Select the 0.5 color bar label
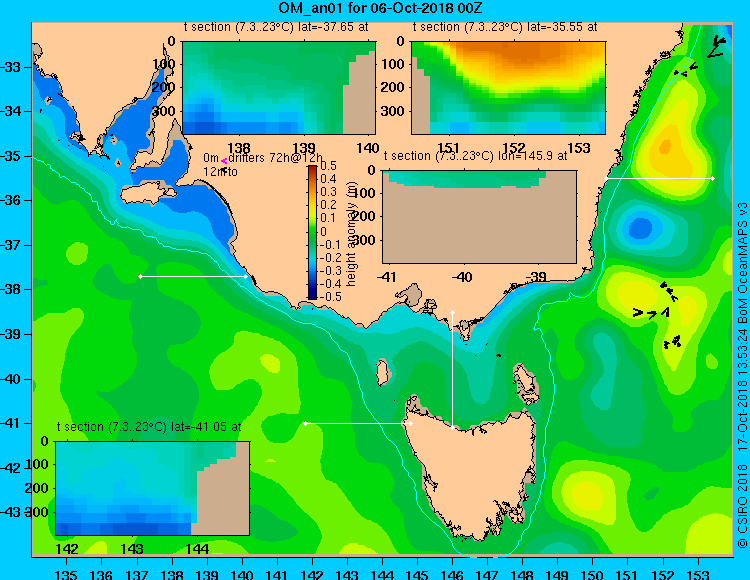 tap(329, 166)
